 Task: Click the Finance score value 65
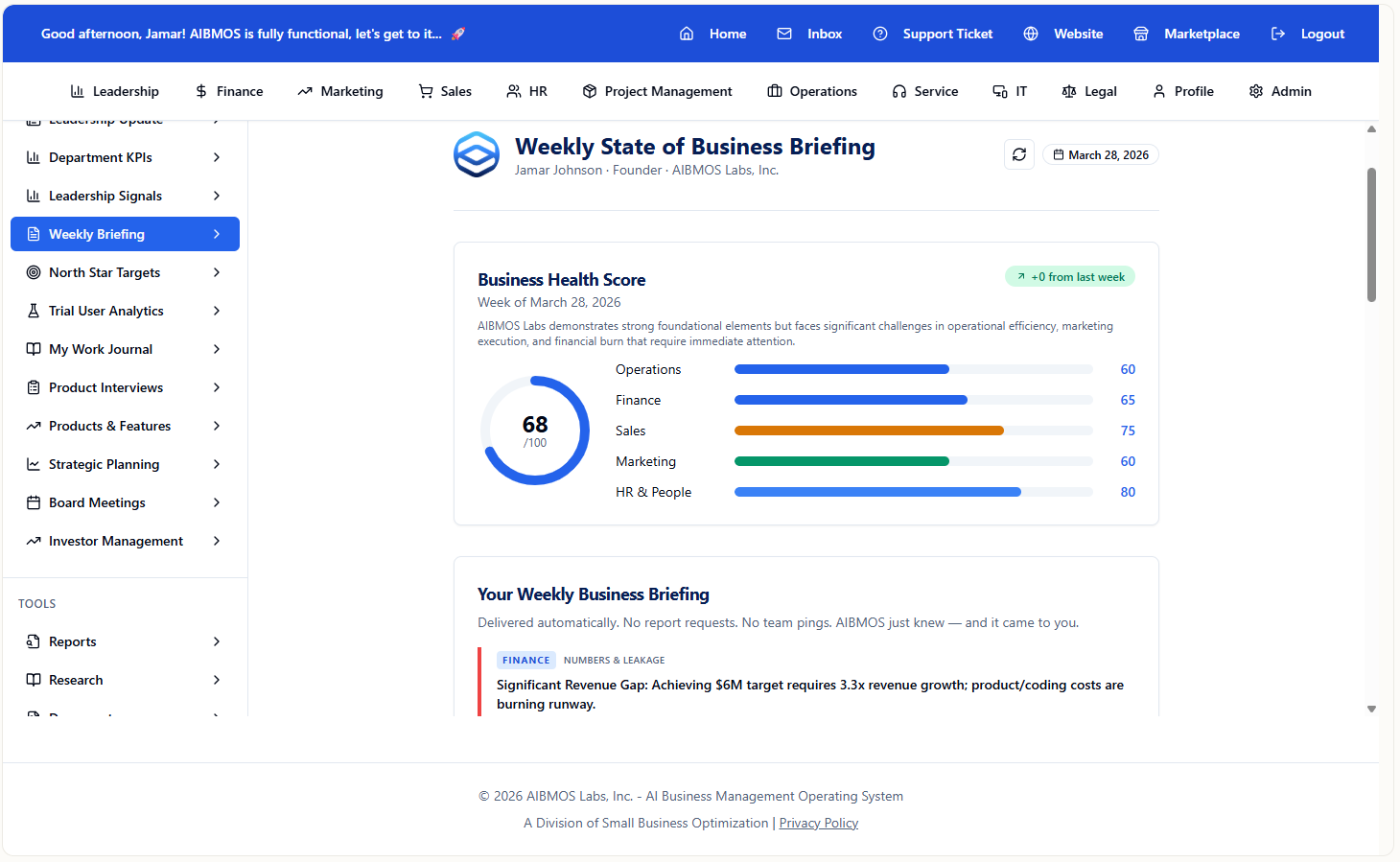pos(1128,400)
